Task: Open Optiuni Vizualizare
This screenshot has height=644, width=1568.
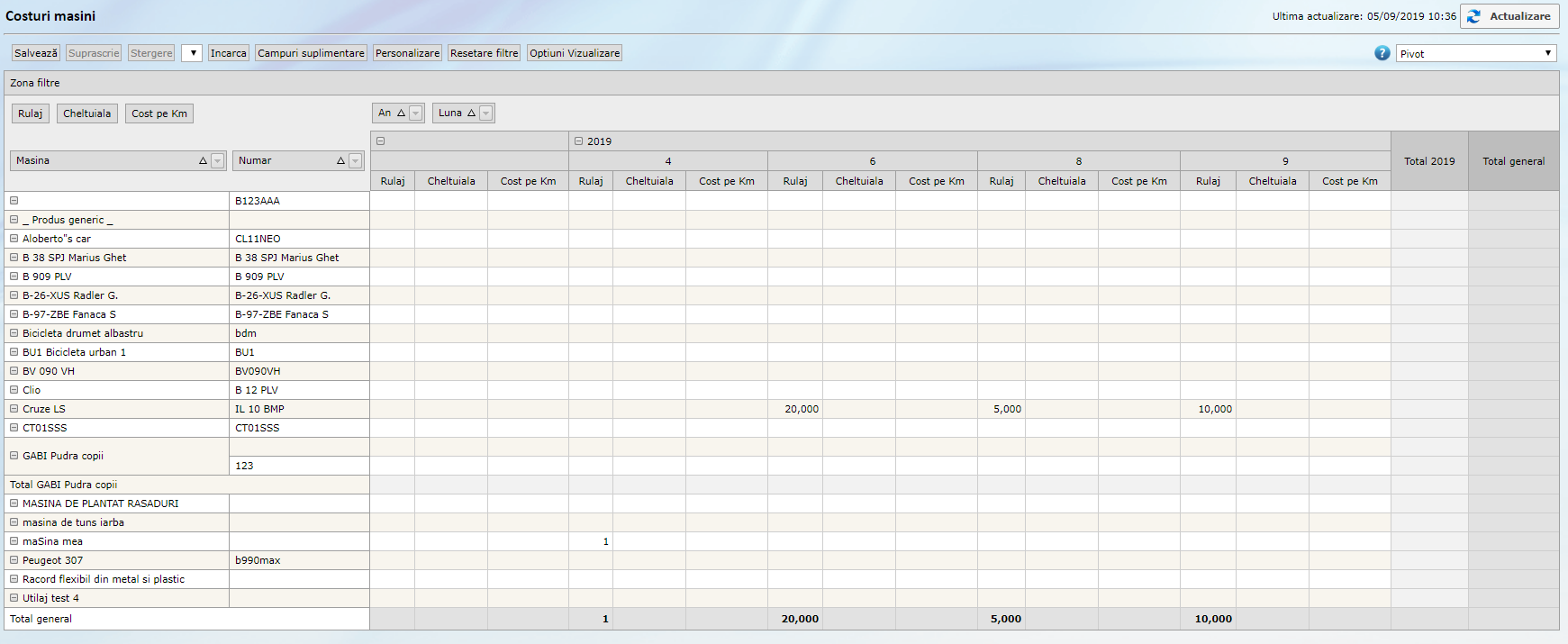Action: tap(575, 53)
